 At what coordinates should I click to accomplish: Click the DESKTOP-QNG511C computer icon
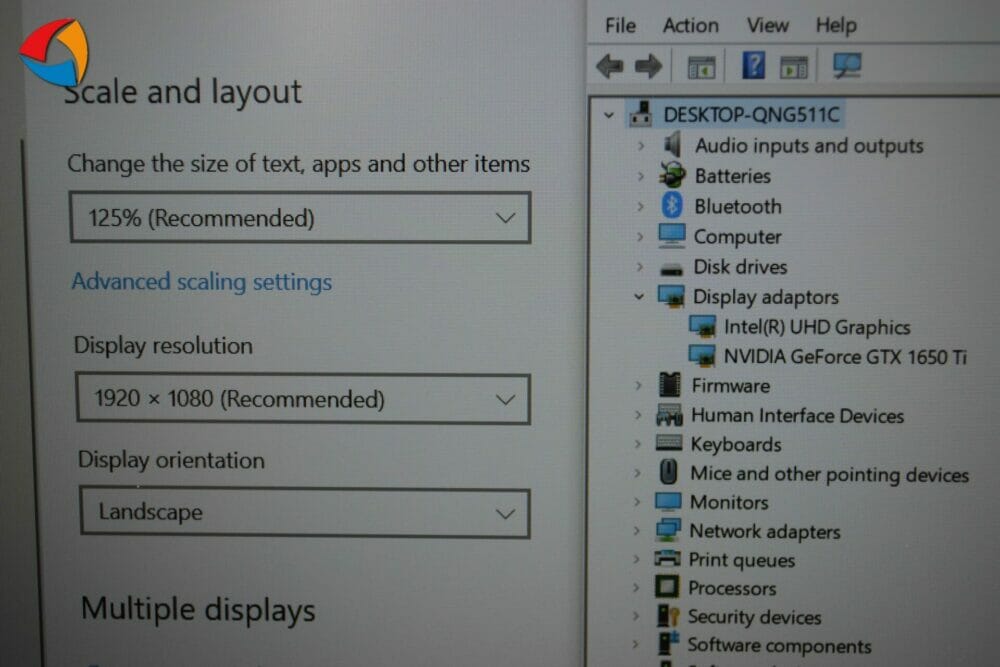(x=641, y=114)
